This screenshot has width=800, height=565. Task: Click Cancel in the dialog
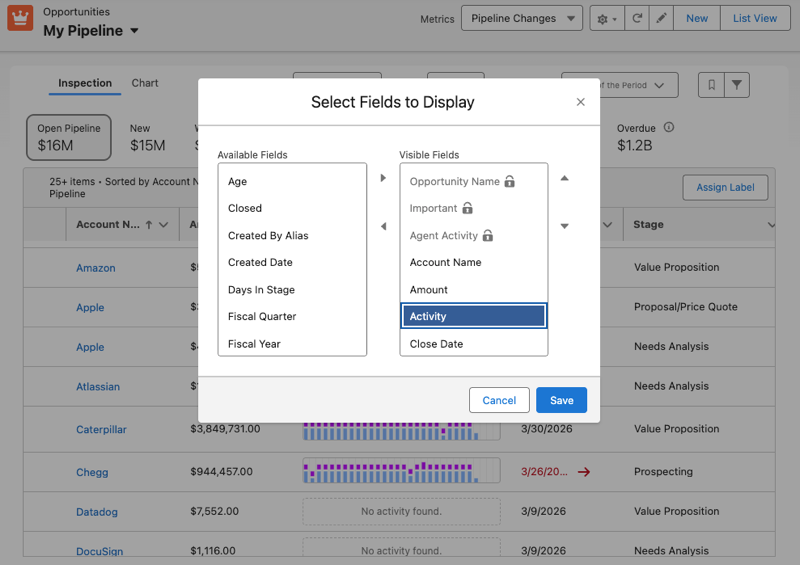click(x=499, y=400)
